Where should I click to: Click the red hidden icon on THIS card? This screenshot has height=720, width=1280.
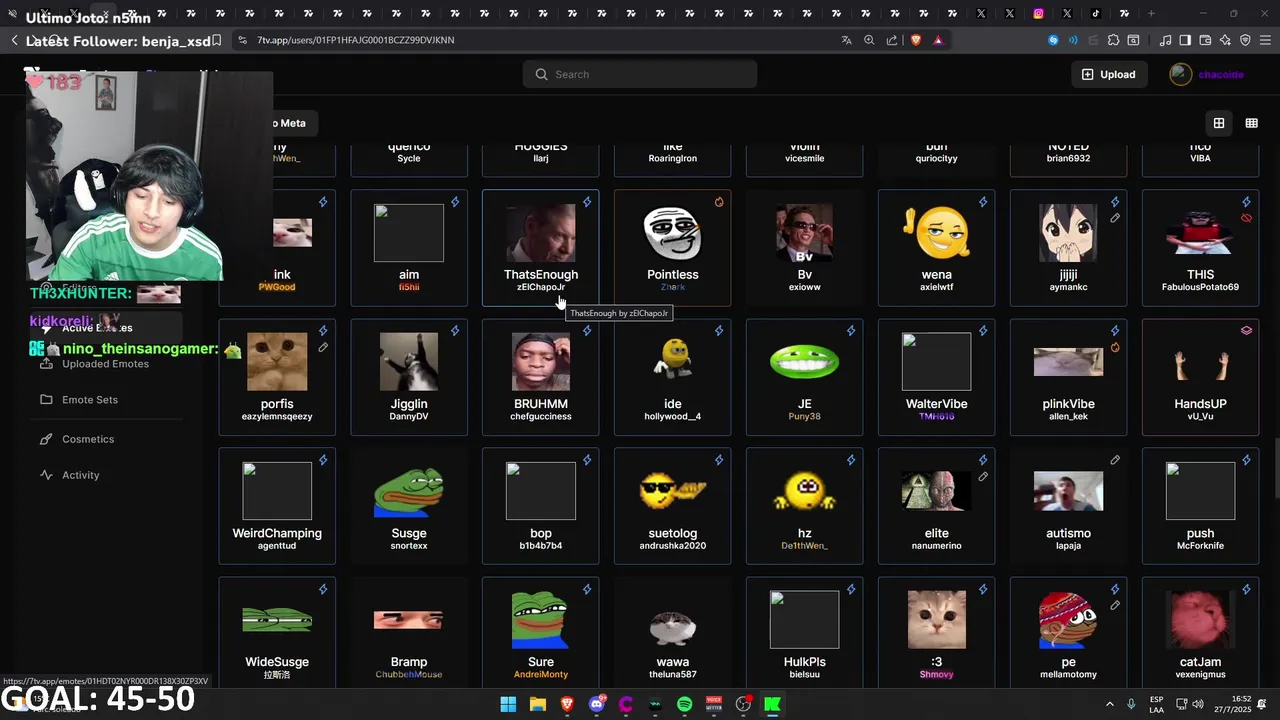tap(1246, 218)
